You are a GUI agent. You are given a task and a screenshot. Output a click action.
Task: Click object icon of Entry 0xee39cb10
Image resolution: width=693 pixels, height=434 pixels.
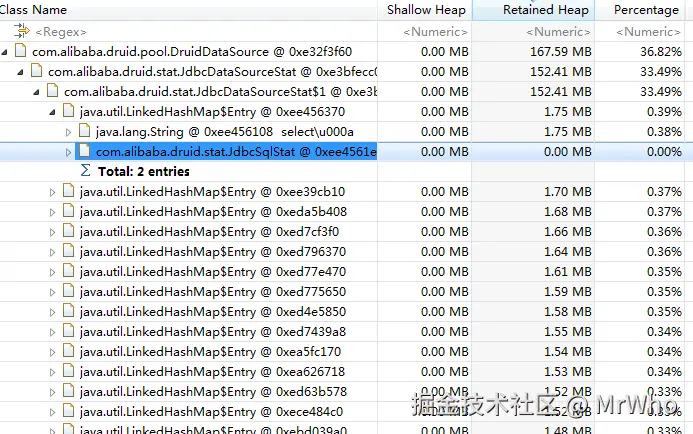[x=68, y=190]
